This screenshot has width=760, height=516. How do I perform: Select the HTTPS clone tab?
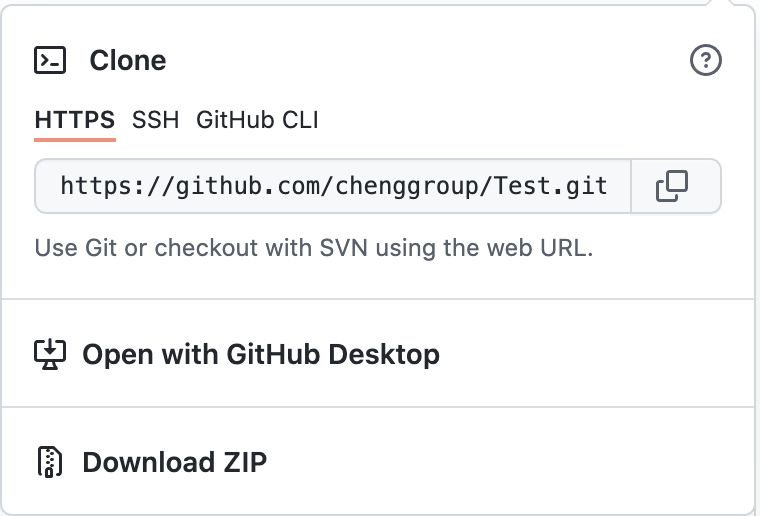75,121
